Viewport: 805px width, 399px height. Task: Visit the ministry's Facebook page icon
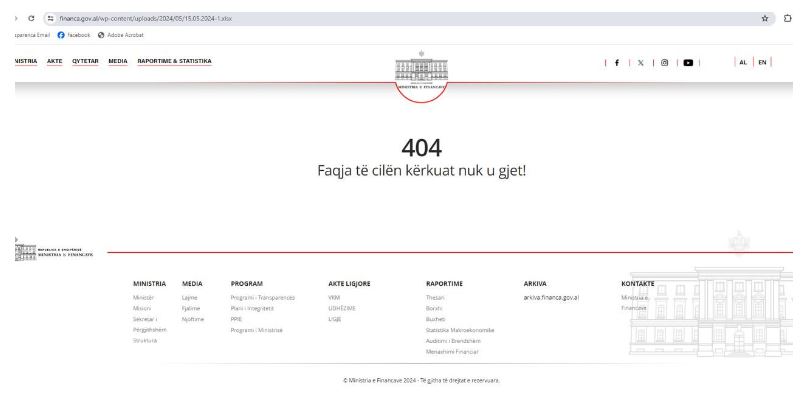click(617, 63)
